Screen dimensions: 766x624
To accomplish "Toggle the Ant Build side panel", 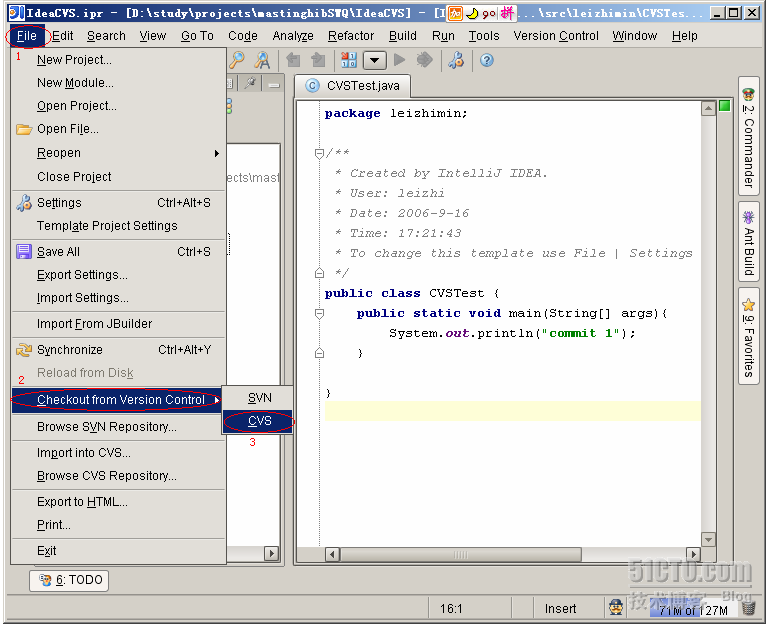I will tap(748, 241).
